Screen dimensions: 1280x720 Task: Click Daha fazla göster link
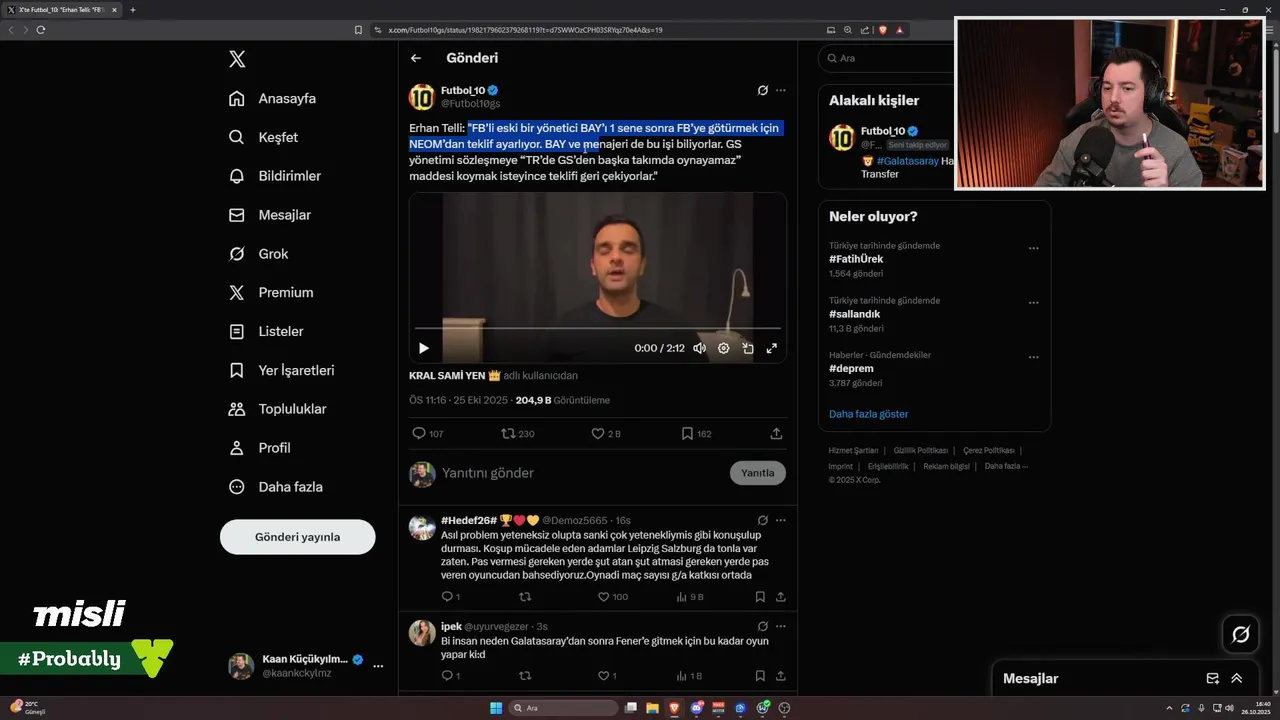coord(869,414)
